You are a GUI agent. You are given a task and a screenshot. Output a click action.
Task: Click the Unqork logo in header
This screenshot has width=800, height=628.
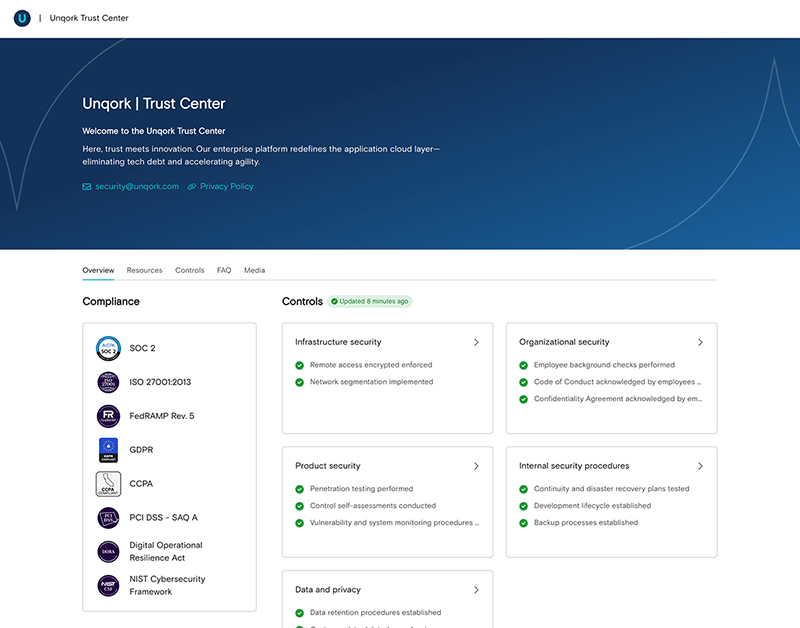22,18
